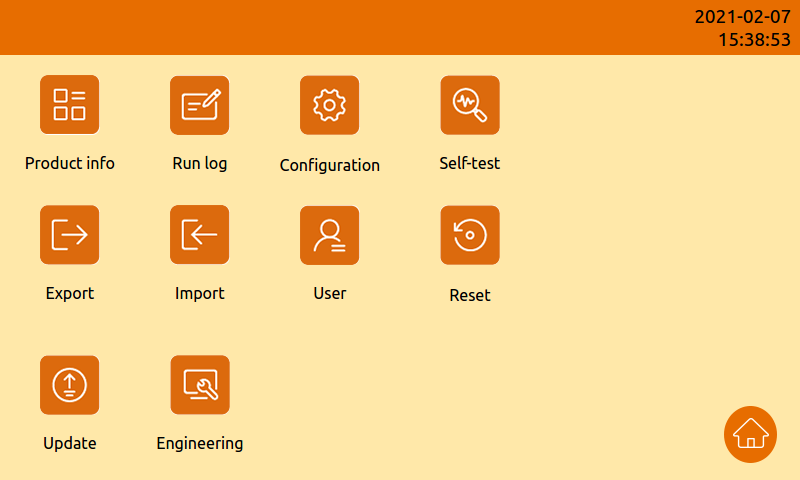Screen dimensions: 800x480
Task: Open the Update upload icon
Action: [x=69, y=385]
